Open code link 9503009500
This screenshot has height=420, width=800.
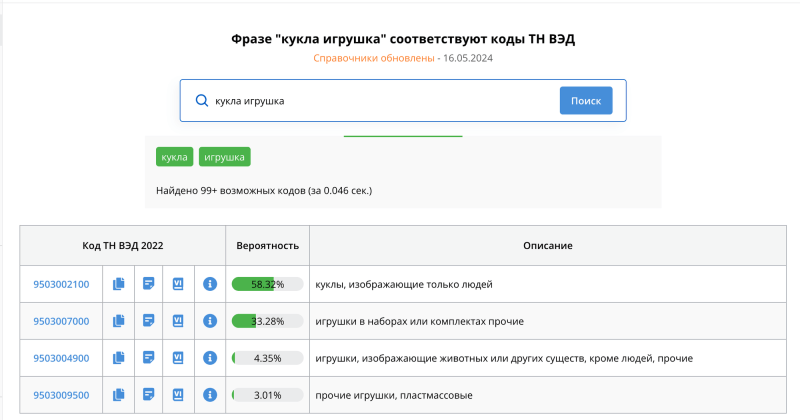coord(61,395)
